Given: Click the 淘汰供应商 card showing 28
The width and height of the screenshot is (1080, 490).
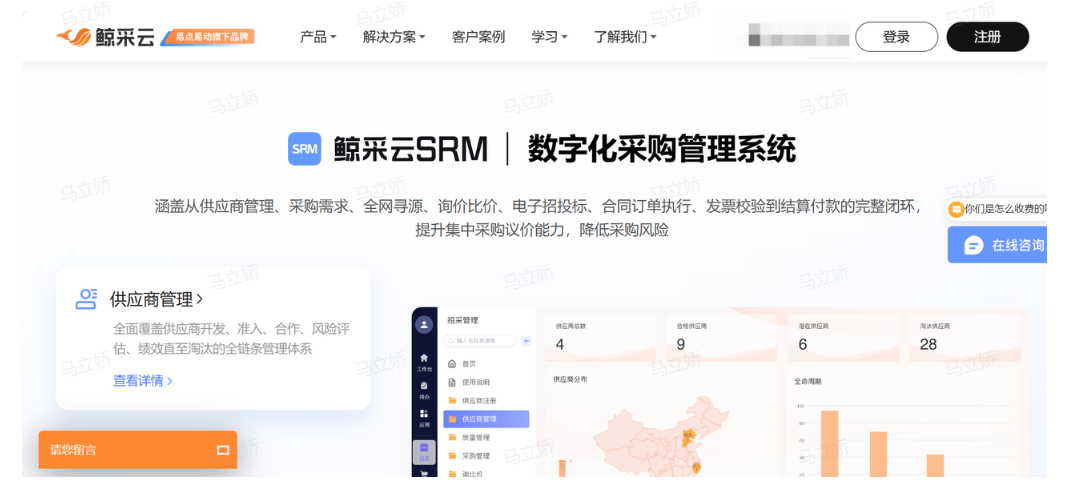Looking at the screenshot, I should (965, 338).
